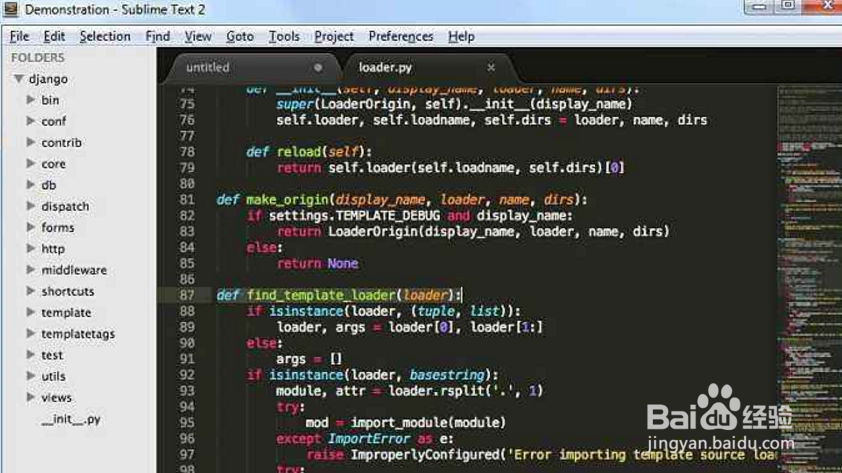Select the views folder label
Viewport: 842px width, 473px height.
click(56, 398)
